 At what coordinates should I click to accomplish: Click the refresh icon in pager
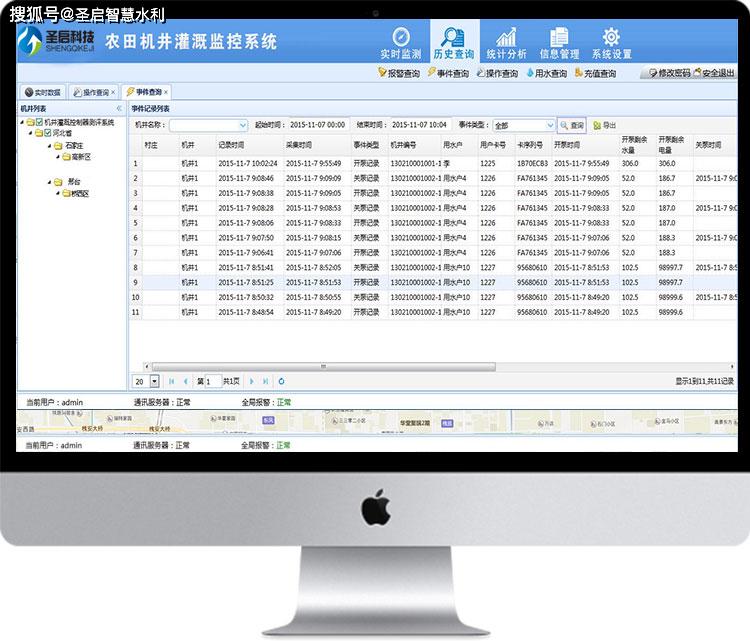(x=281, y=382)
